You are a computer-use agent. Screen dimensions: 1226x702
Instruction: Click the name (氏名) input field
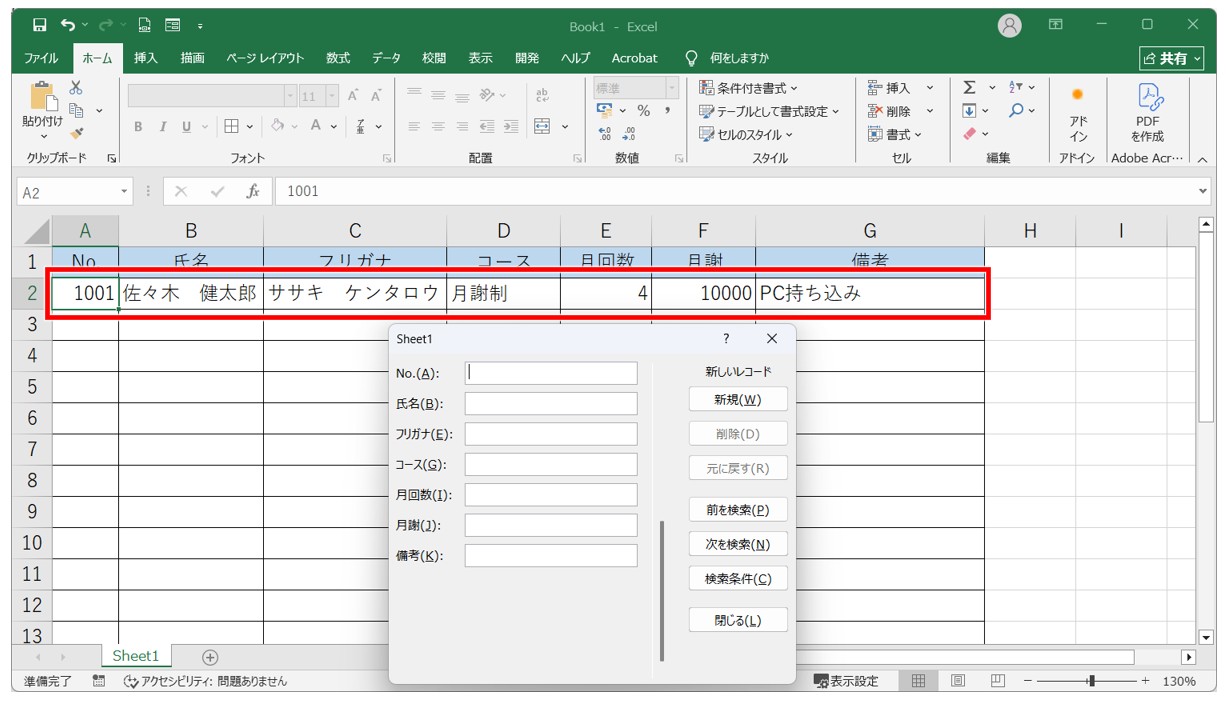click(551, 404)
